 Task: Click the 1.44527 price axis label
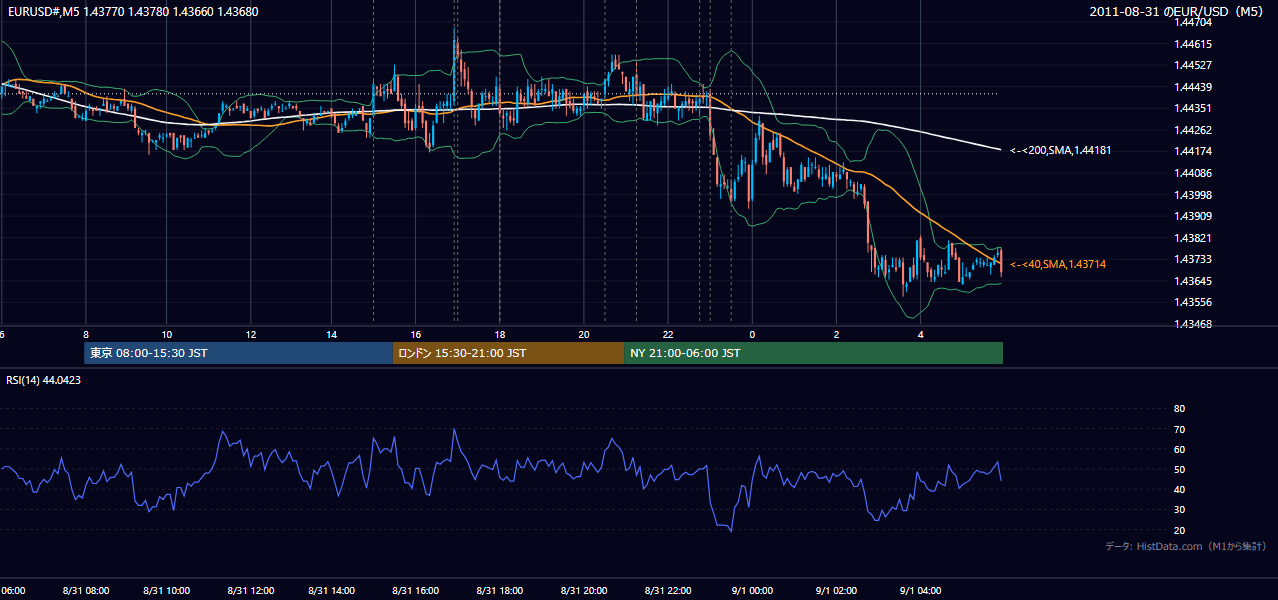1193,65
